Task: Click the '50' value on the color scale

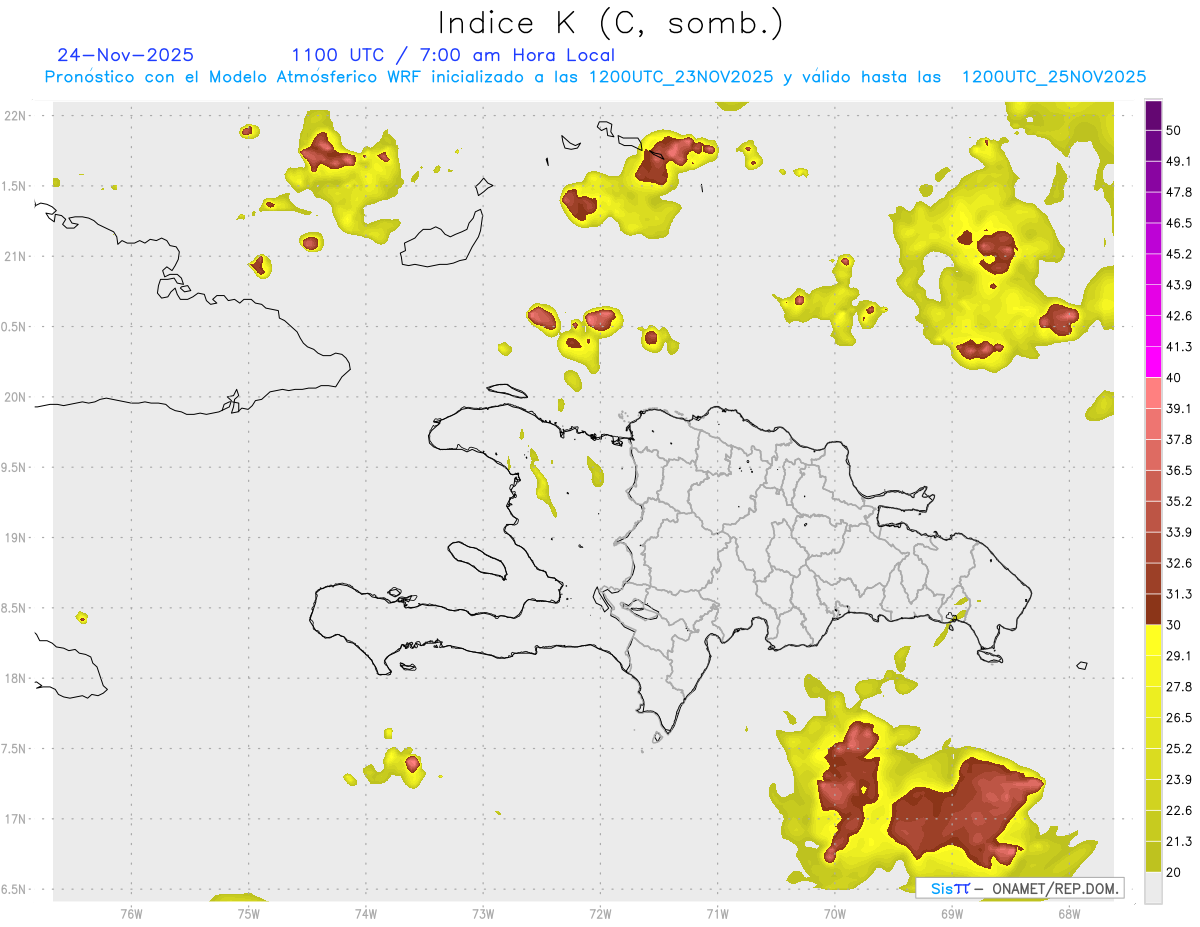Action: (1174, 130)
